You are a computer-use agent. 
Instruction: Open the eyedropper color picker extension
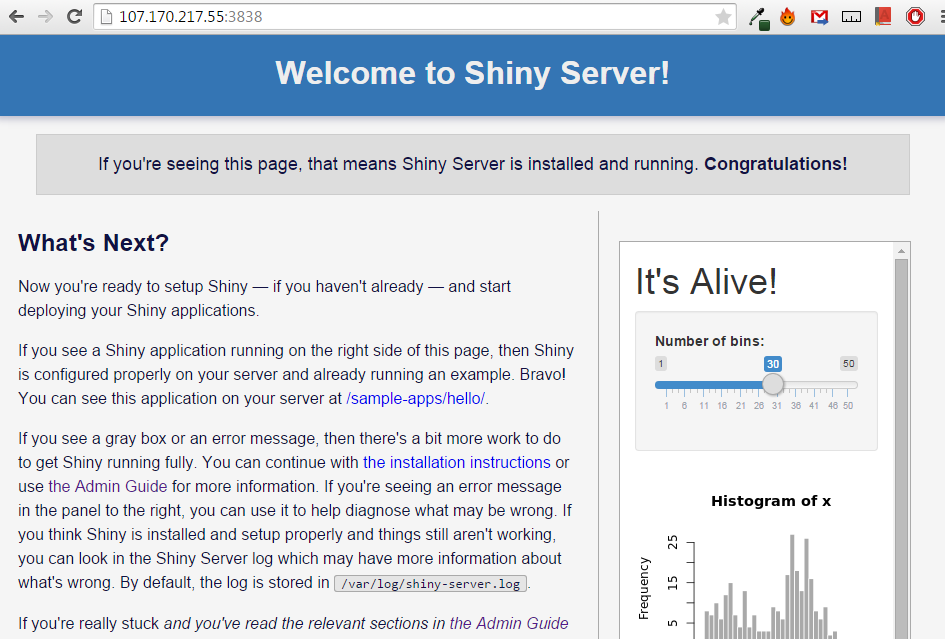pyautogui.click(x=759, y=17)
